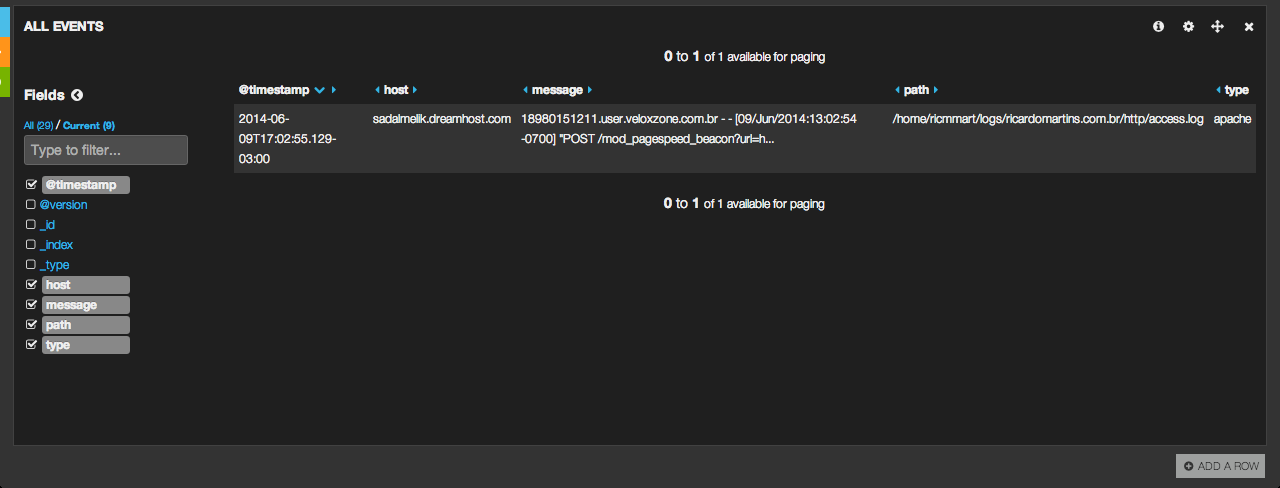Move host column left arrow
The width and height of the screenshot is (1280, 488).
(376, 90)
